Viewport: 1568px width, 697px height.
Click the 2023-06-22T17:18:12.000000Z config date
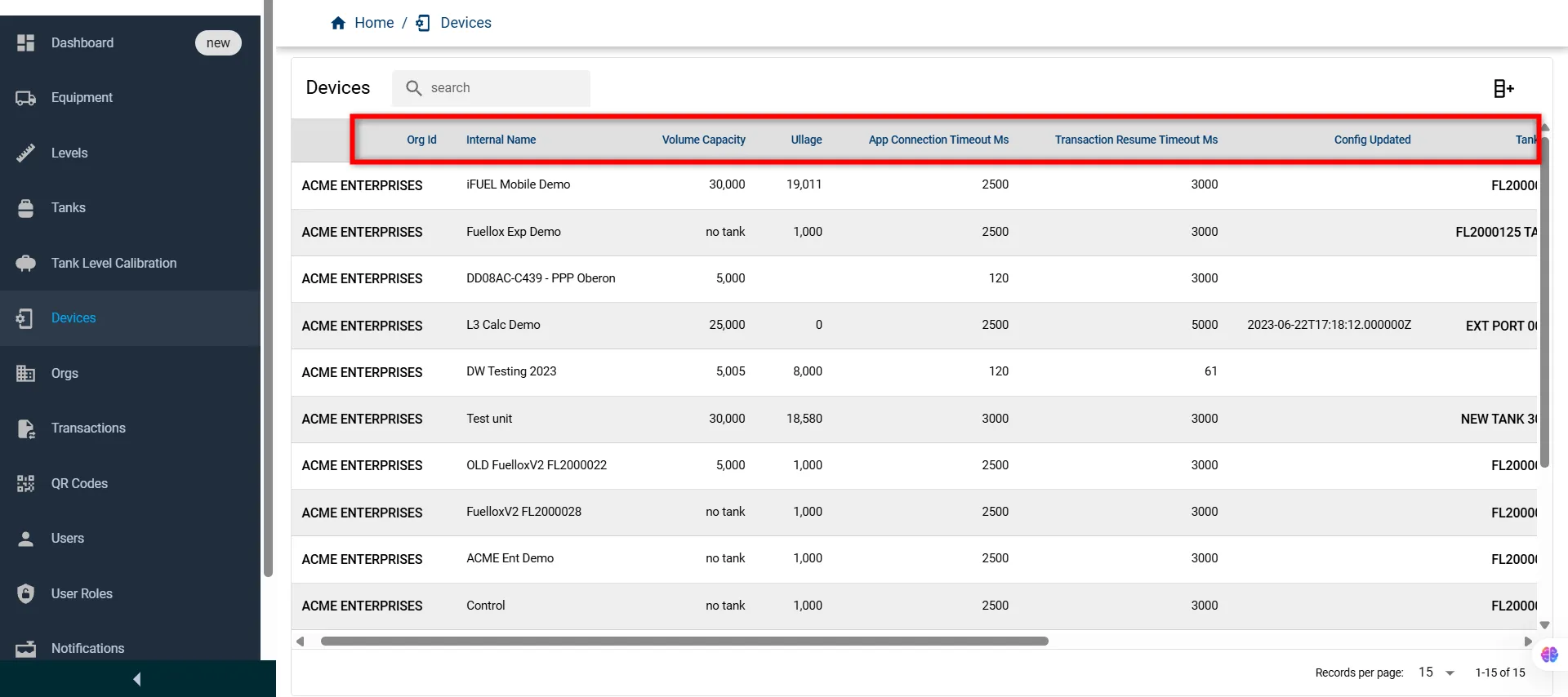click(x=1329, y=325)
